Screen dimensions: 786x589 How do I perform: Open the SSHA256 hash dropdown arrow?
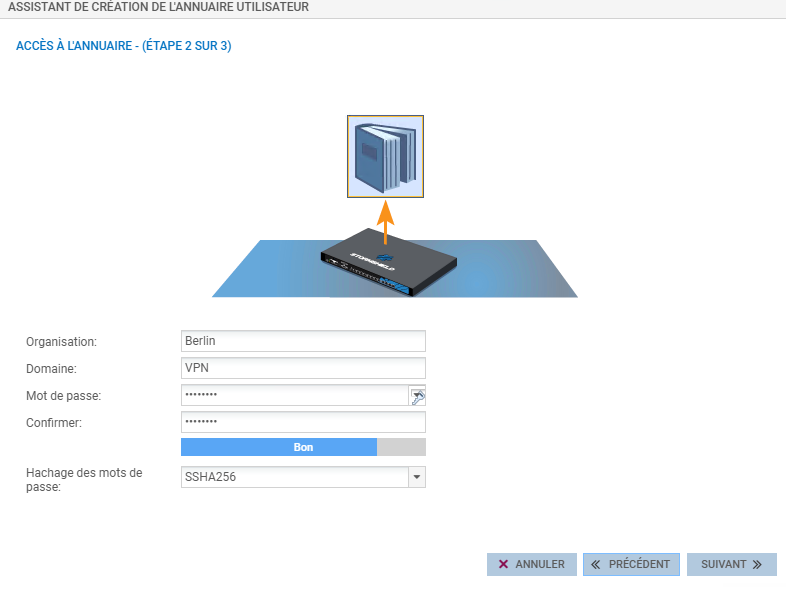click(417, 477)
